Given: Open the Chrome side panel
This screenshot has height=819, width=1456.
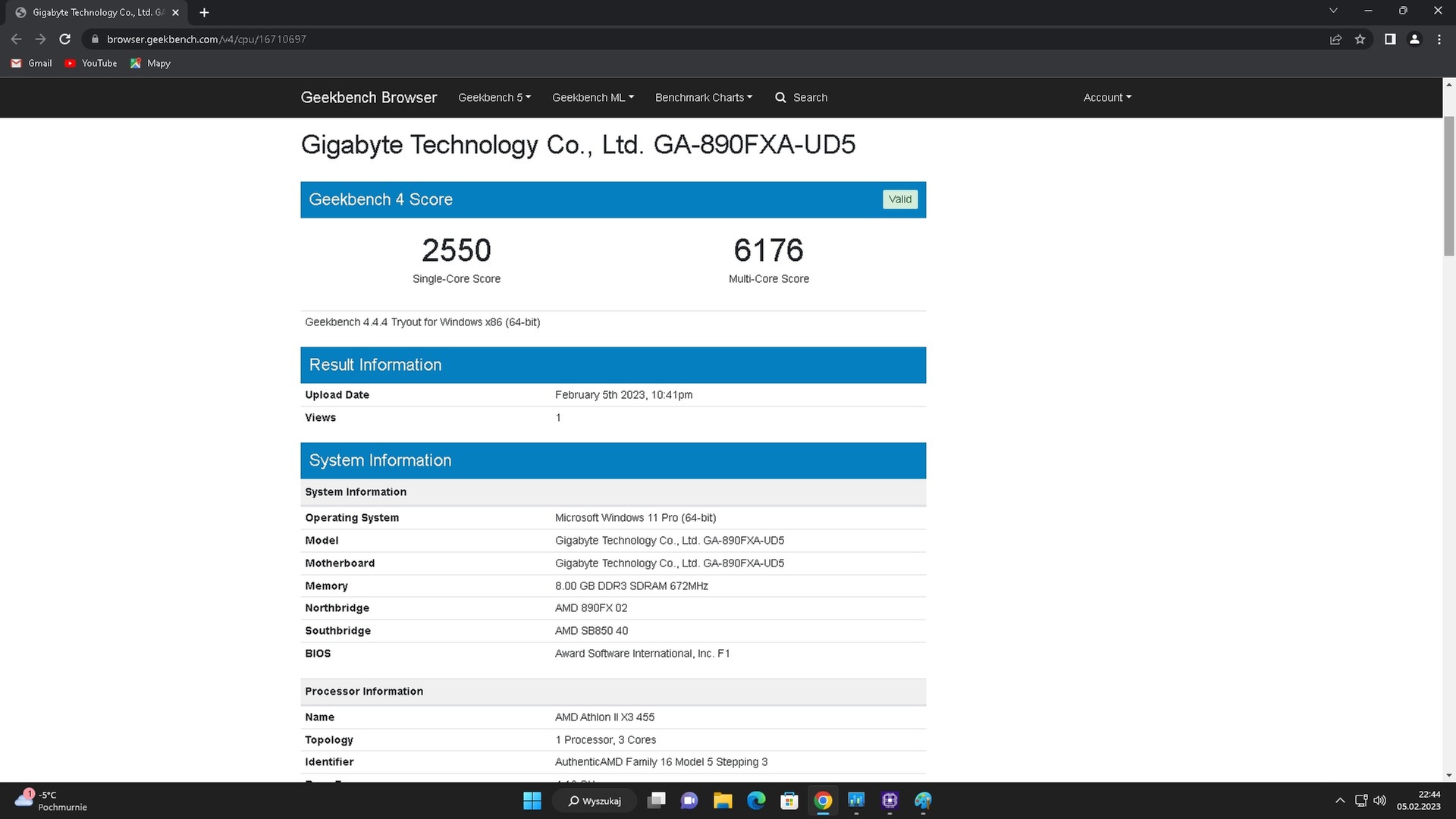Looking at the screenshot, I should 1390,39.
